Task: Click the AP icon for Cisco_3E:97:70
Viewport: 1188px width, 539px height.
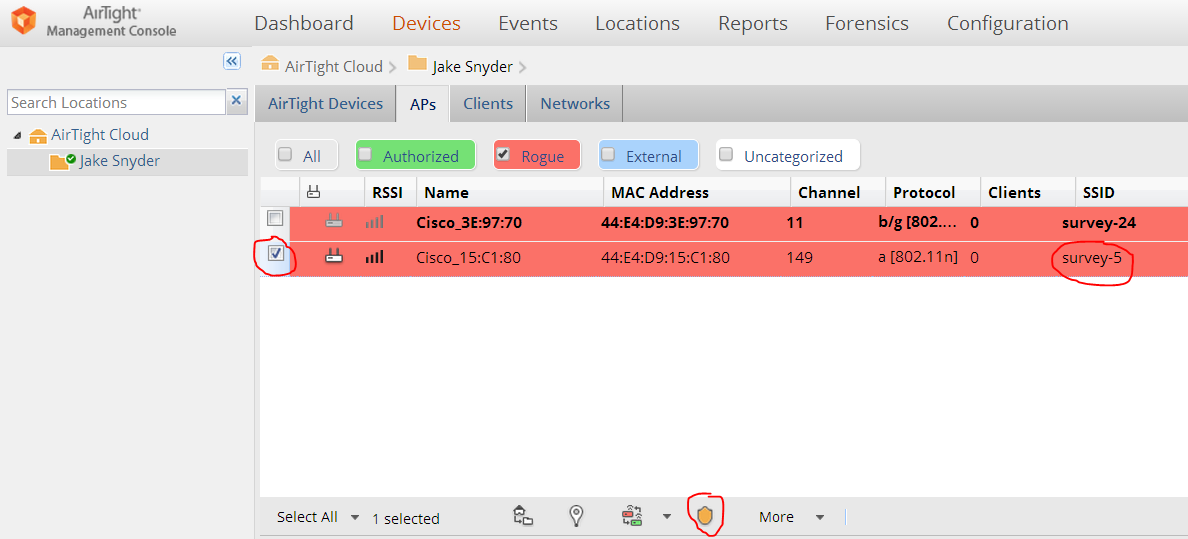Action: pos(334,222)
